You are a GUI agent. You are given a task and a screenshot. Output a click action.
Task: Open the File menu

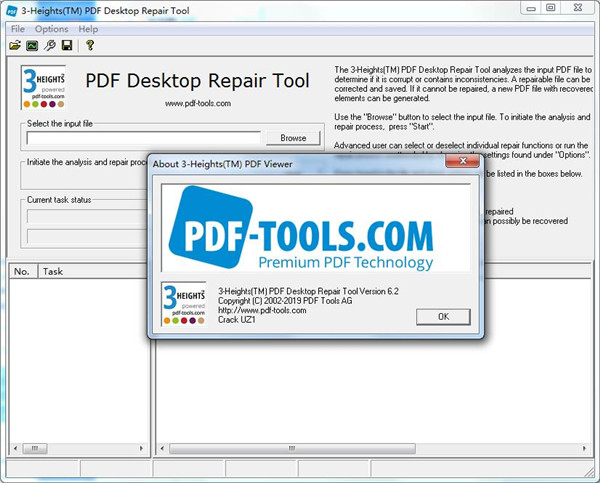tap(18, 29)
